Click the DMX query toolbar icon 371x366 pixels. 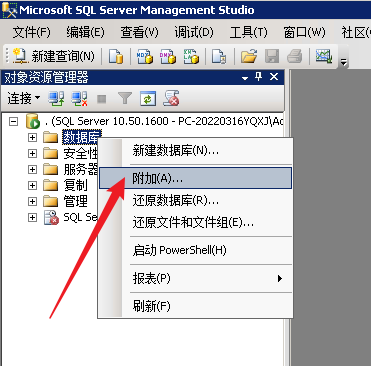click(168, 56)
